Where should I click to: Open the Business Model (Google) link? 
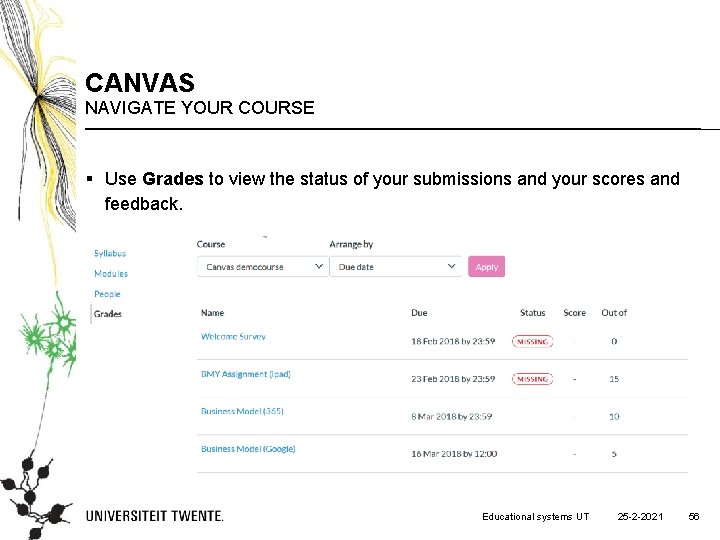248,449
